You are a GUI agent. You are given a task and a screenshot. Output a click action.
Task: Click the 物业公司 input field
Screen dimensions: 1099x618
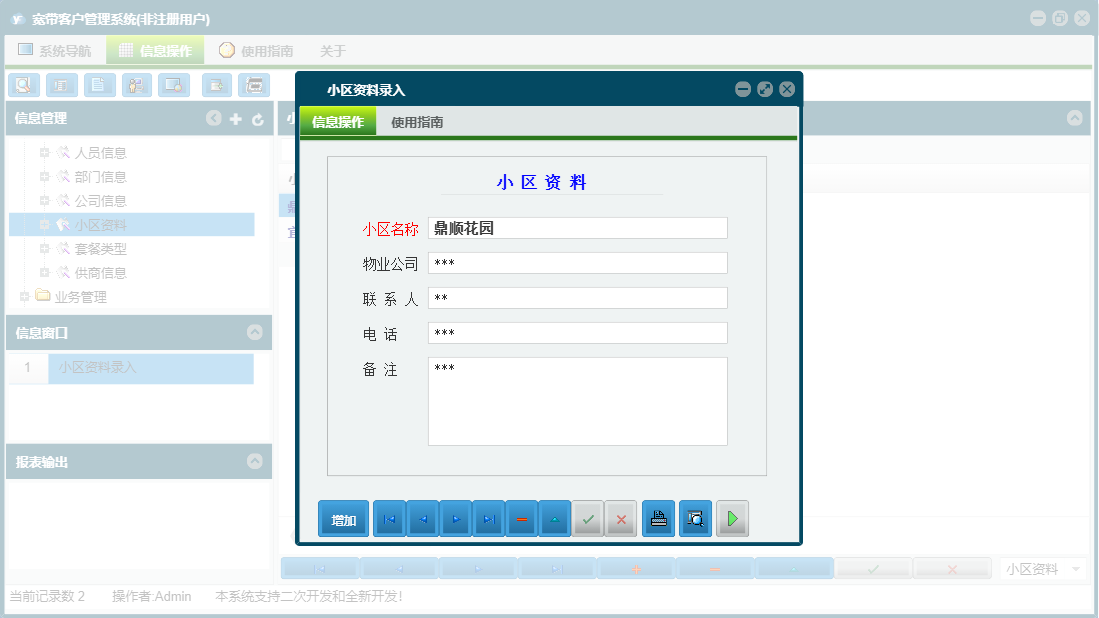point(578,263)
